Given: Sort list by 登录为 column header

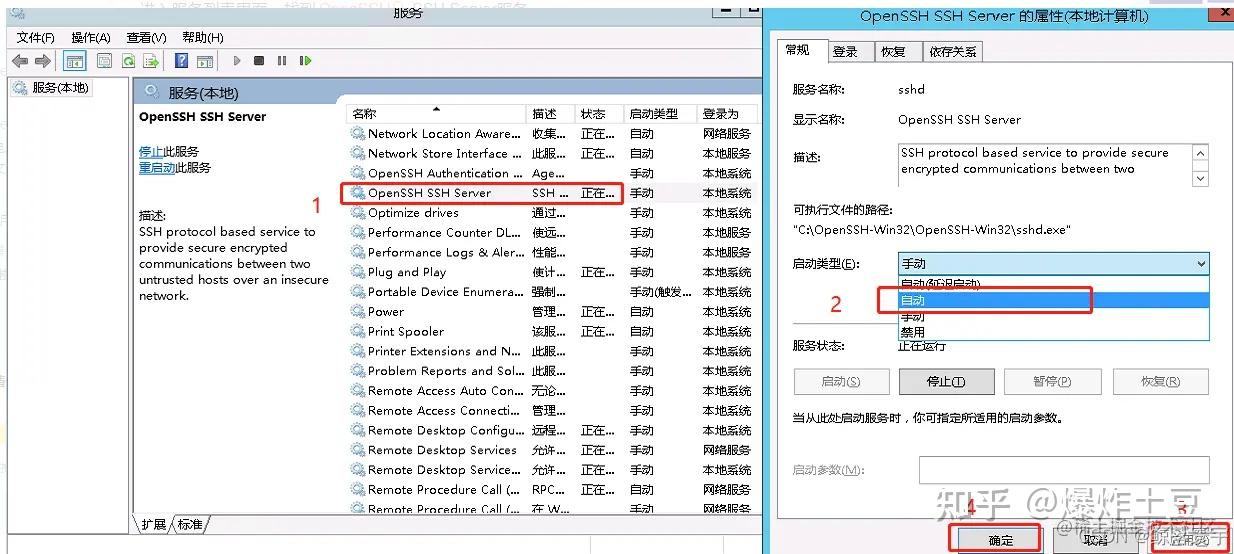Looking at the screenshot, I should (727, 113).
